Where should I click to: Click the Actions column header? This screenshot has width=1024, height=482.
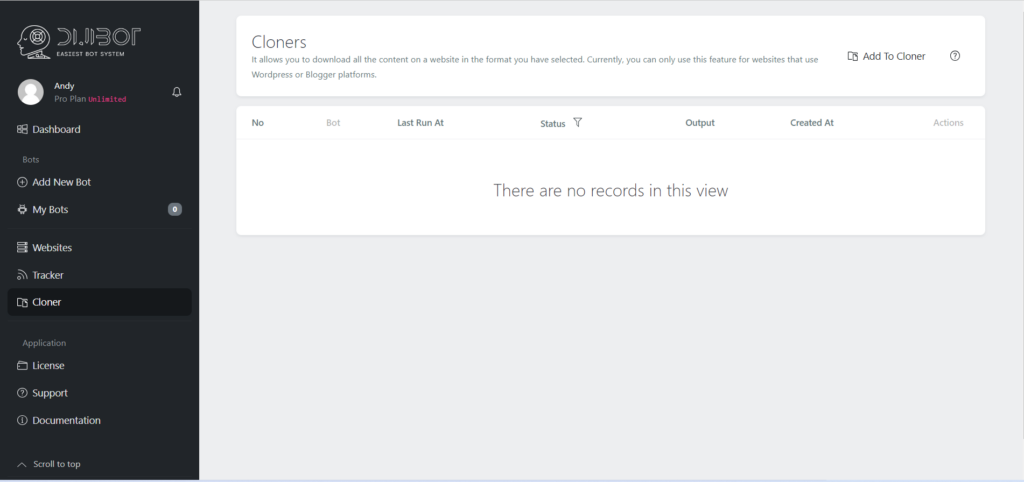click(x=948, y=123)
